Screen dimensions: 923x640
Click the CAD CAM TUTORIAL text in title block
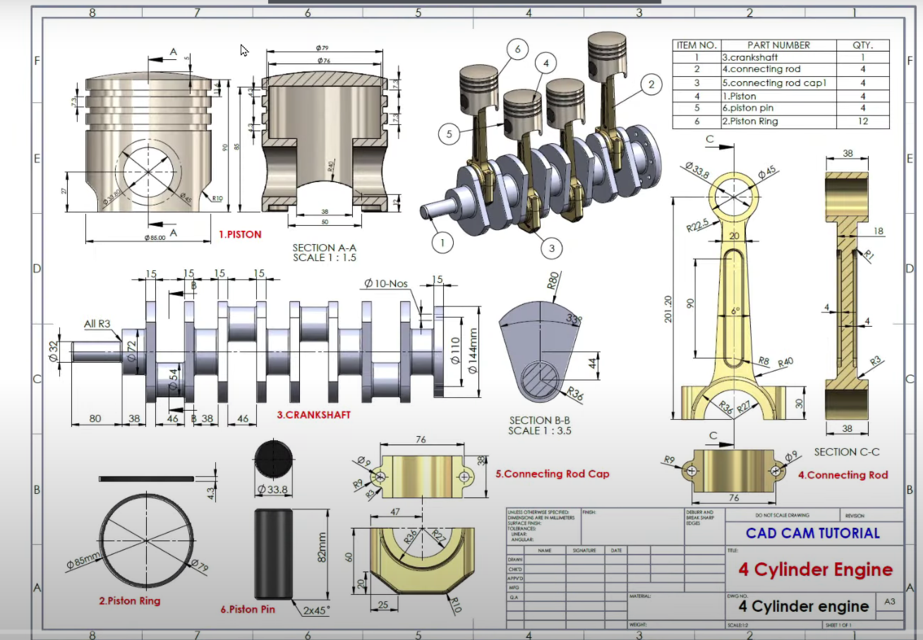pos(816,534)
